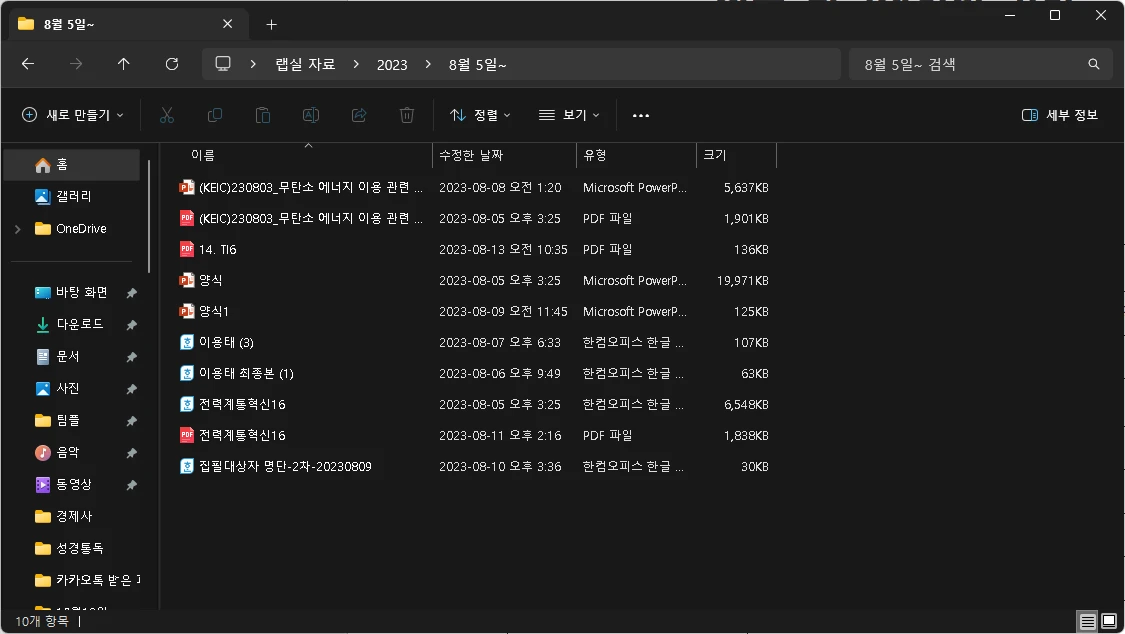1125x634 pixels.
Task: Select the 8월 5일~ tab
Action: coord(129,24)
